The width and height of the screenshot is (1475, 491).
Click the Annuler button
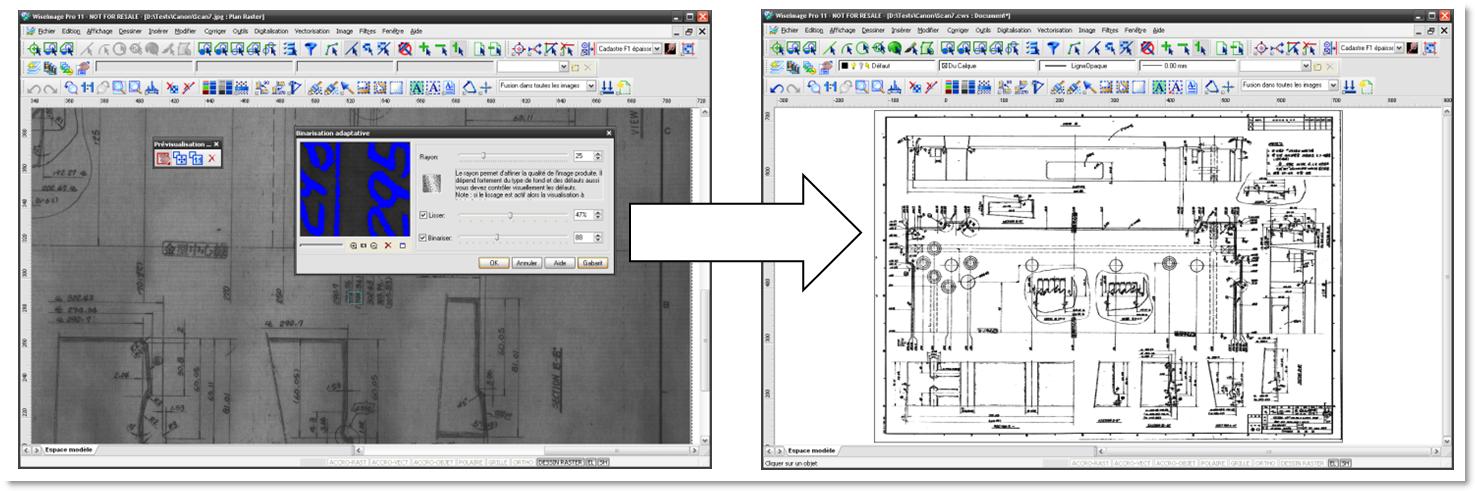click(x=527, y=263)
